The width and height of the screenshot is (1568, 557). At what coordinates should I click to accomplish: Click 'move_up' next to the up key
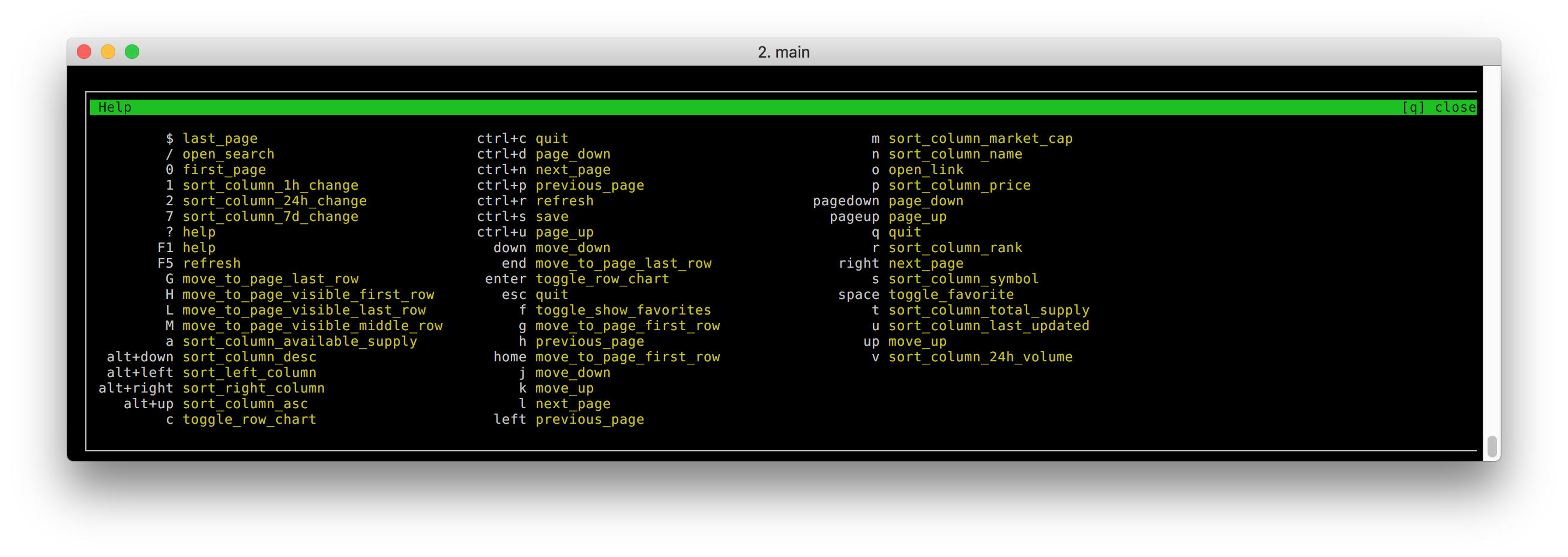click(x=917, y=342)
